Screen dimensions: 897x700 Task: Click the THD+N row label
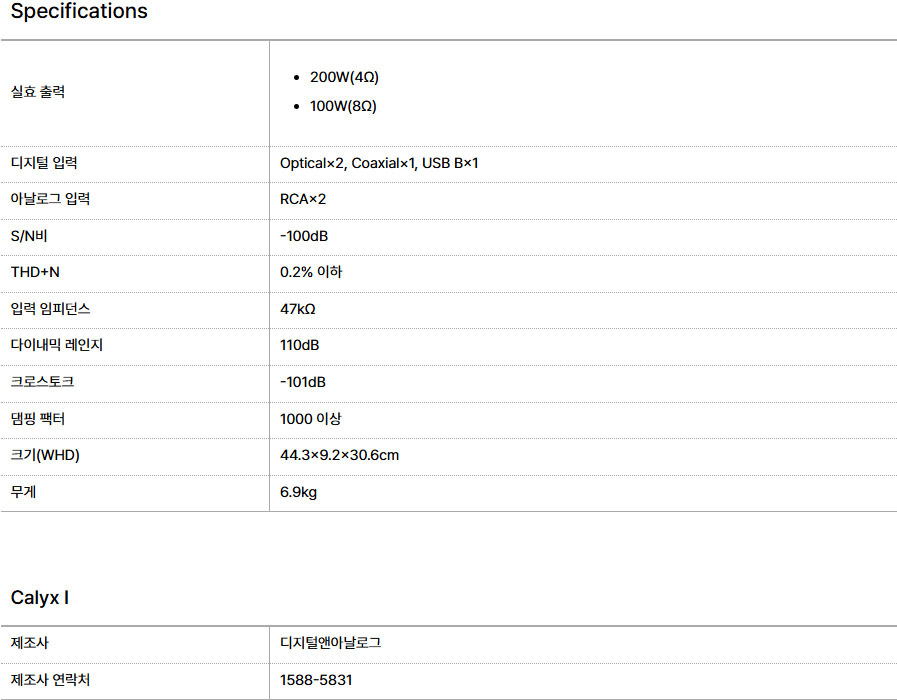36,272
